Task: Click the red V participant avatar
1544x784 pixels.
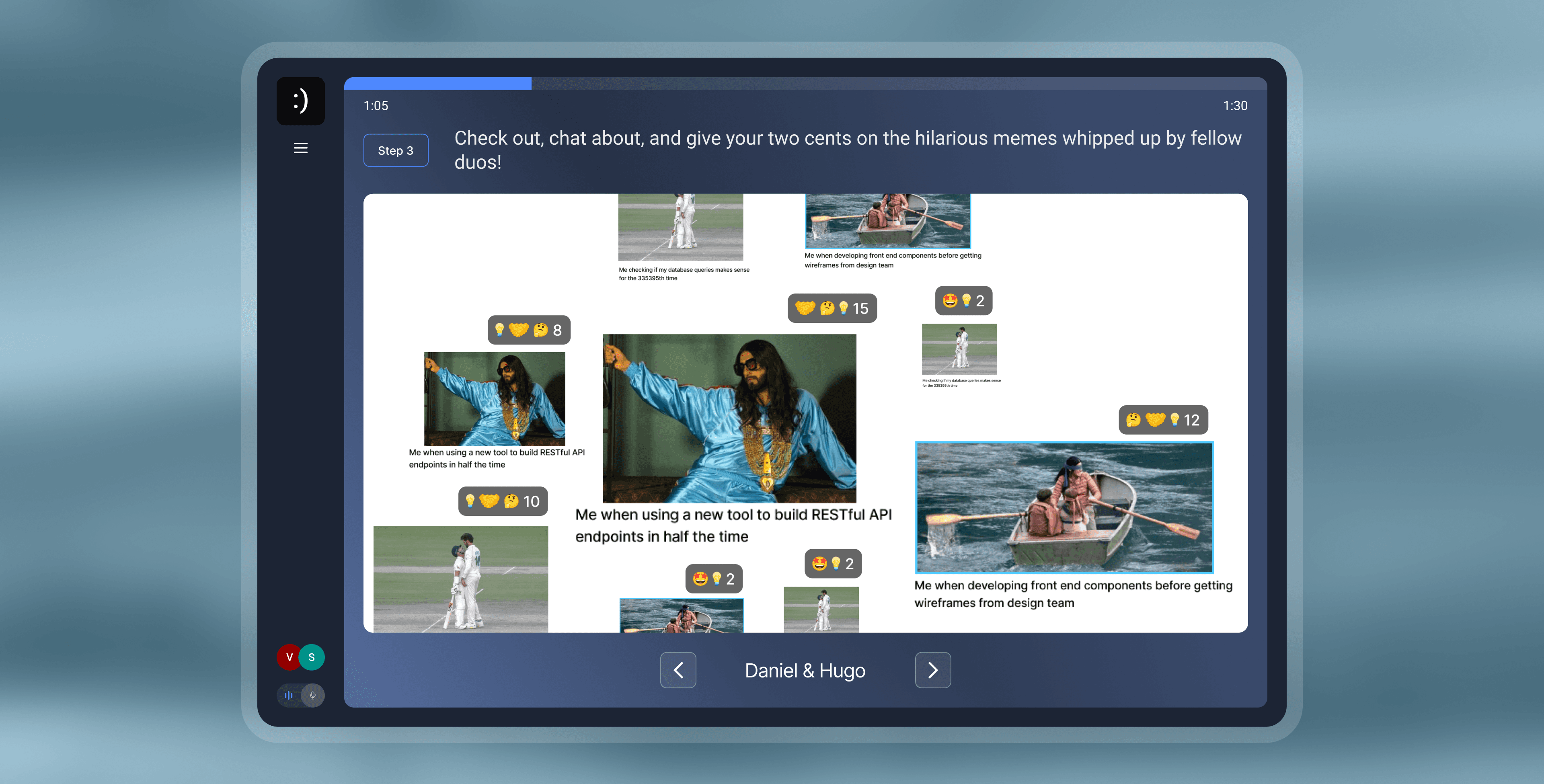Action: [288, 657]
